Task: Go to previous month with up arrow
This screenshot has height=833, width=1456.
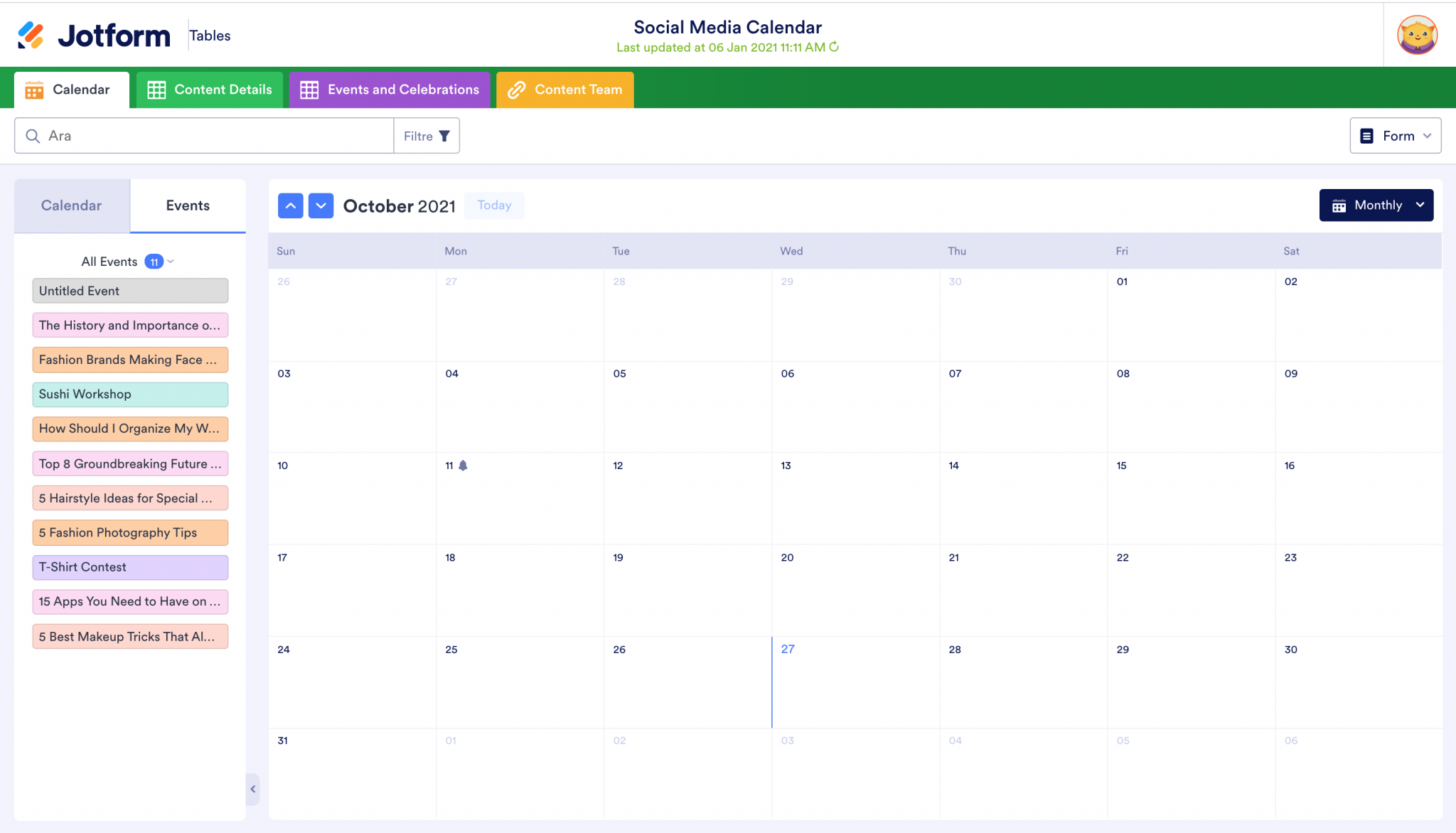Action: (290, 205)
